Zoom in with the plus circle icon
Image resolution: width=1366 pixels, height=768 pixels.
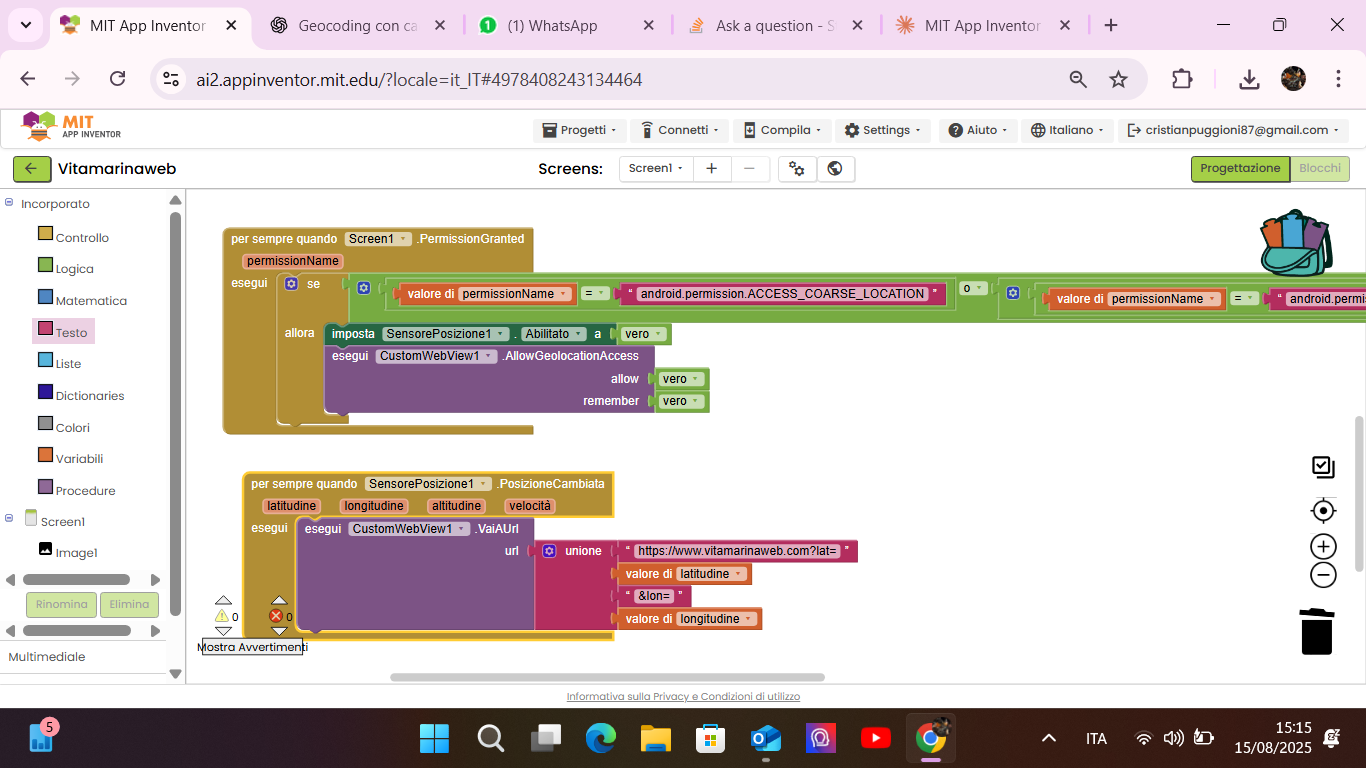pos(1323,546)
